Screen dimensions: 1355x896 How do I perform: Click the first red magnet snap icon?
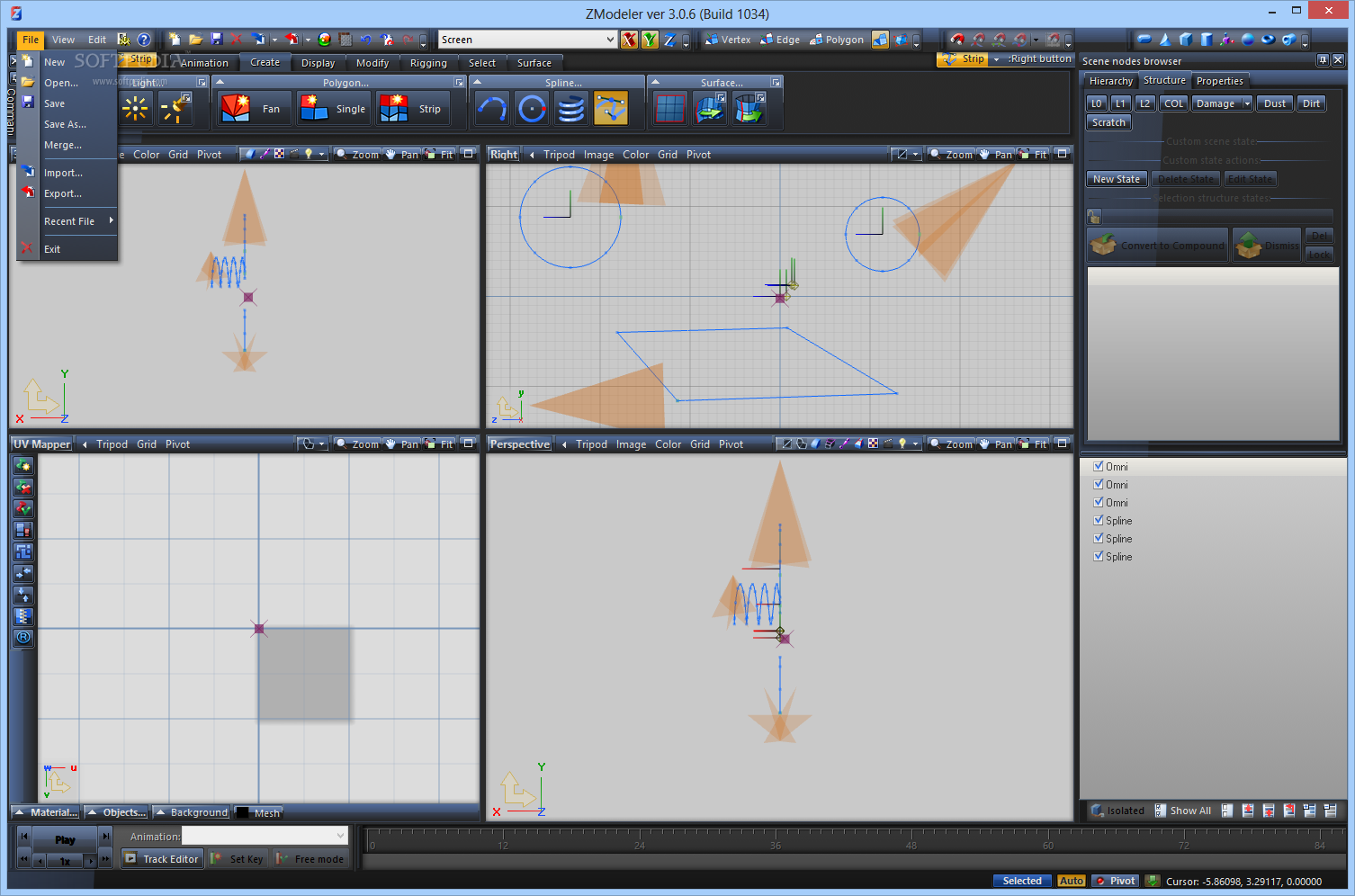[957, 40]
